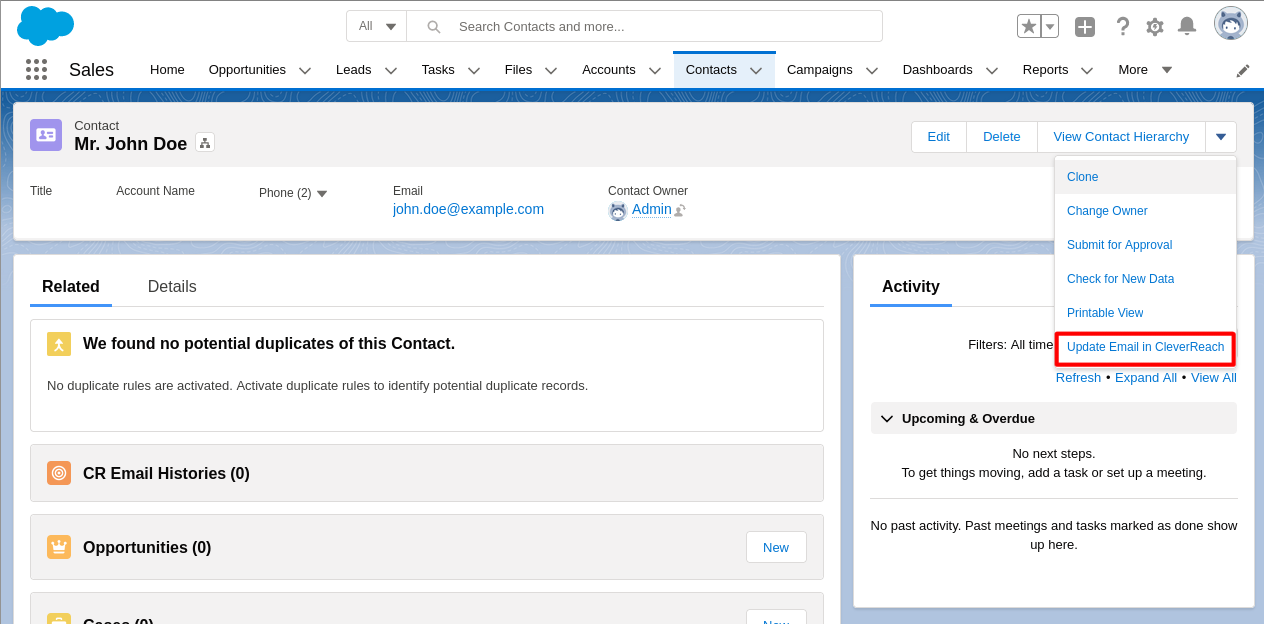
Task: Open the Favorites list dropdown arrow
Action: (x=1050, y=26)
